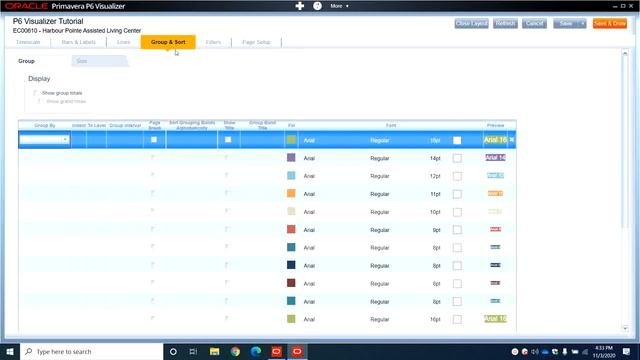Click the Preview column header
This screenshot has height=360, width=640.
[x=496, y=125]
